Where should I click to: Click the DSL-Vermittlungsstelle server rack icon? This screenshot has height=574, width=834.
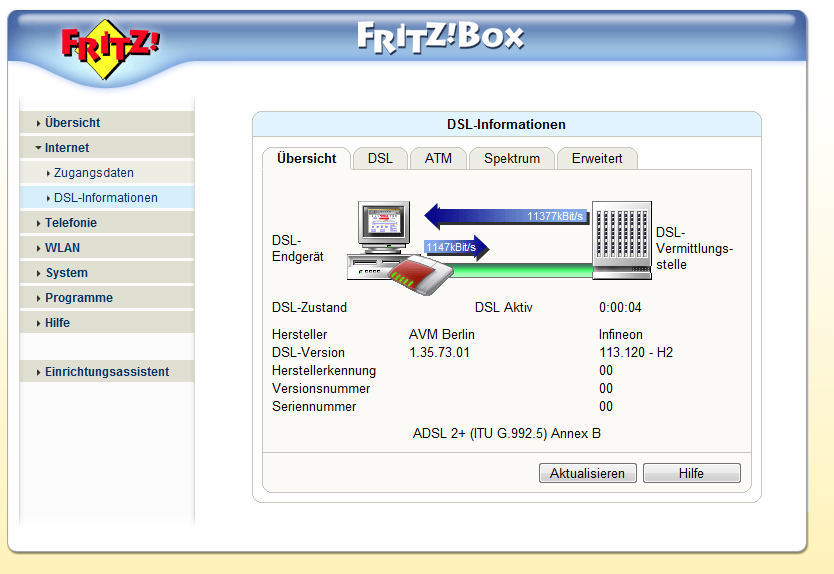click(x=622, y=240)
